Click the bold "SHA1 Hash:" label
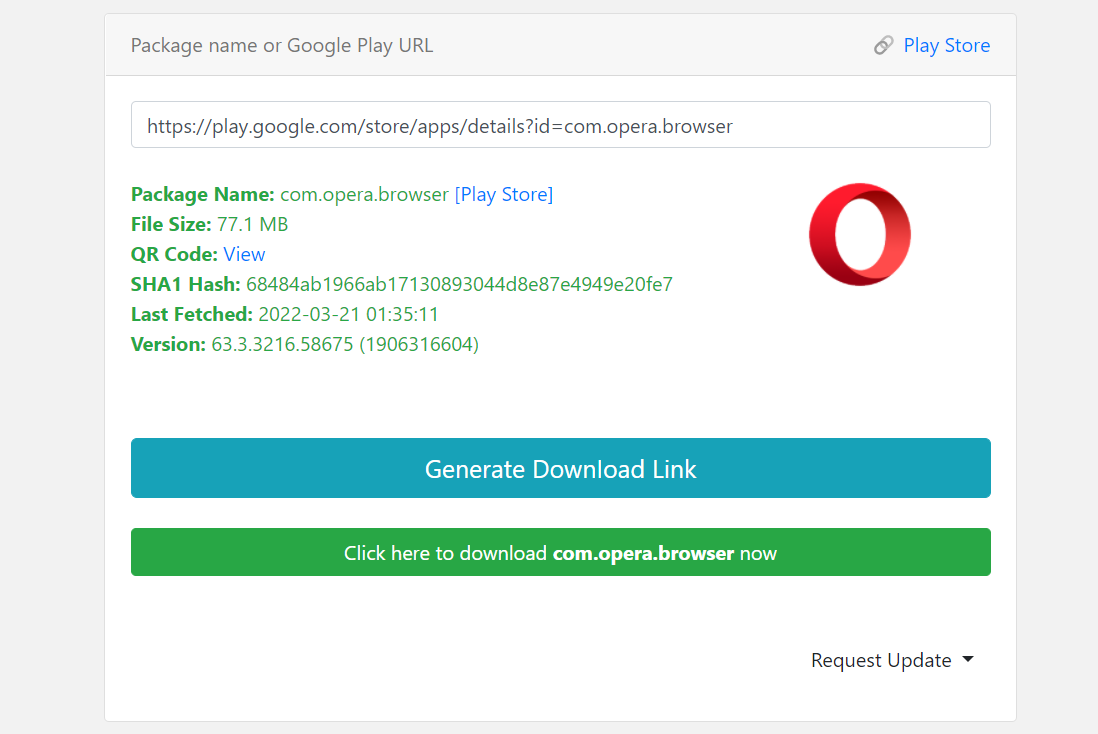The width and height of the screenshot is (1098, 734). tap(186, 284)
